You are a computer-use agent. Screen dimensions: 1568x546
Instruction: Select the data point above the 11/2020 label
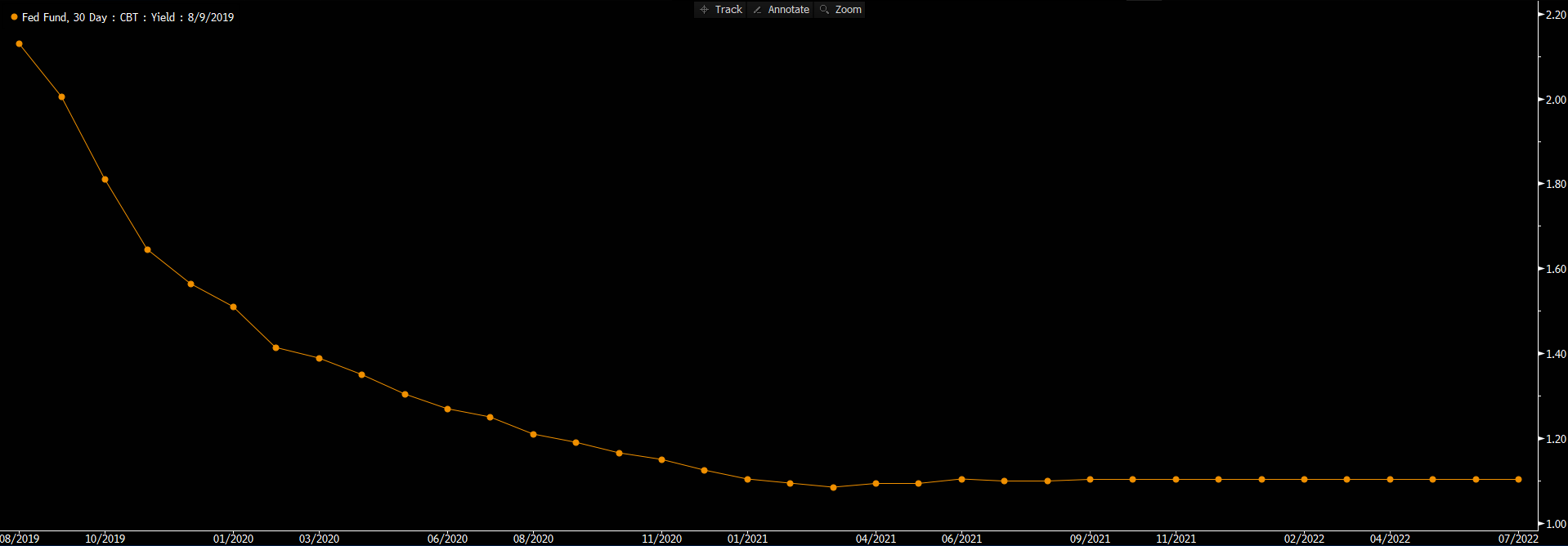click(x=661, y=460)
